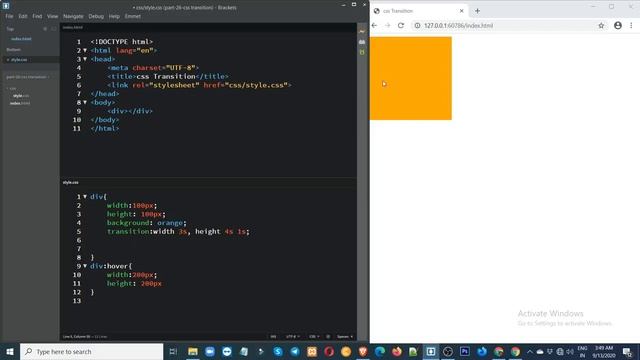The height and width of the screenshot is (360, 640).
Task: Open the Debug menu
Action: 96,16
